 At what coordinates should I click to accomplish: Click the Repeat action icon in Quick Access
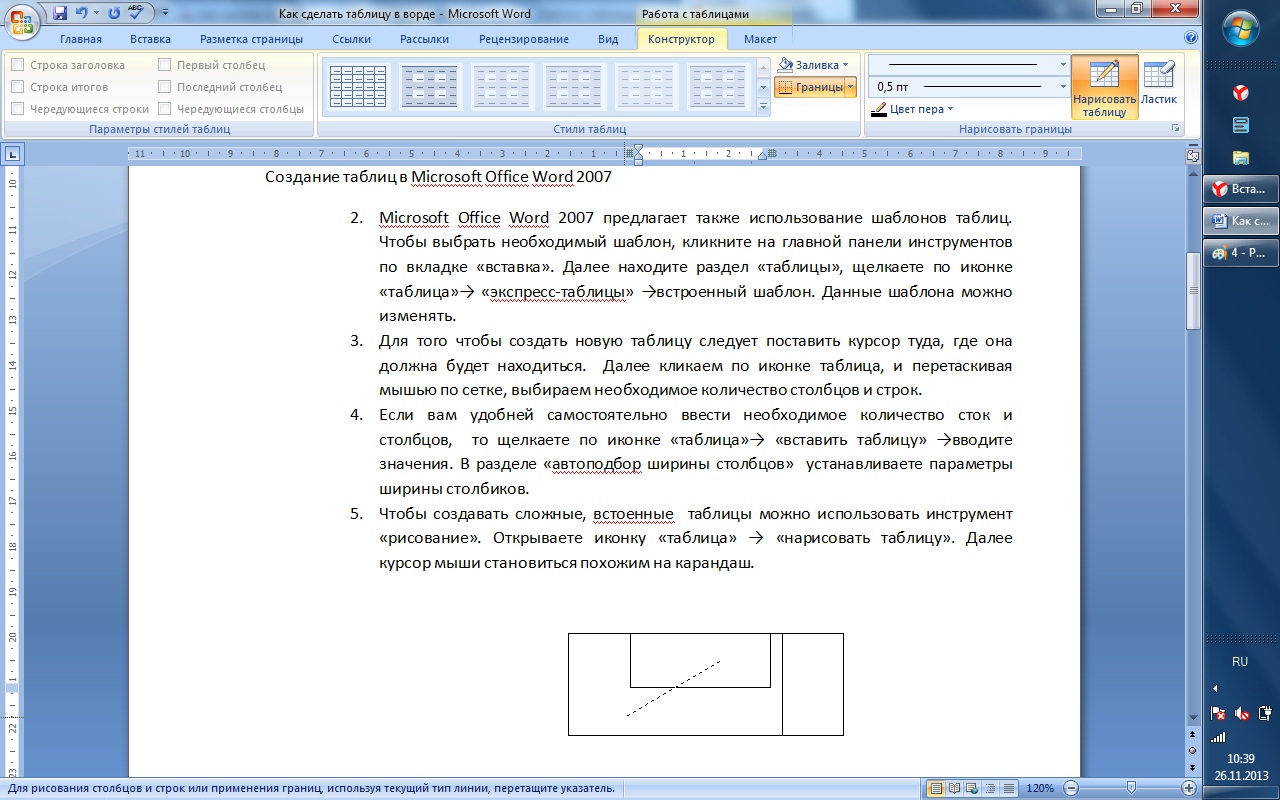tap(113, 13)
